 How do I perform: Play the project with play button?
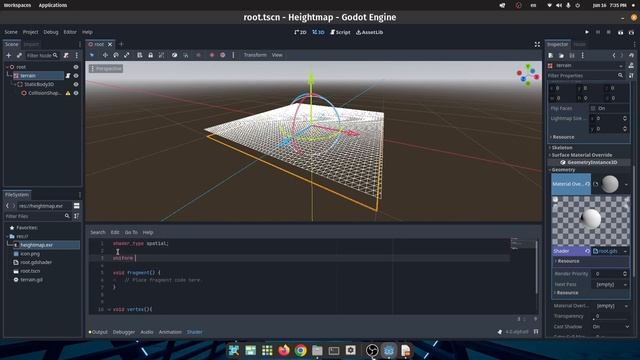coord(587,32)
